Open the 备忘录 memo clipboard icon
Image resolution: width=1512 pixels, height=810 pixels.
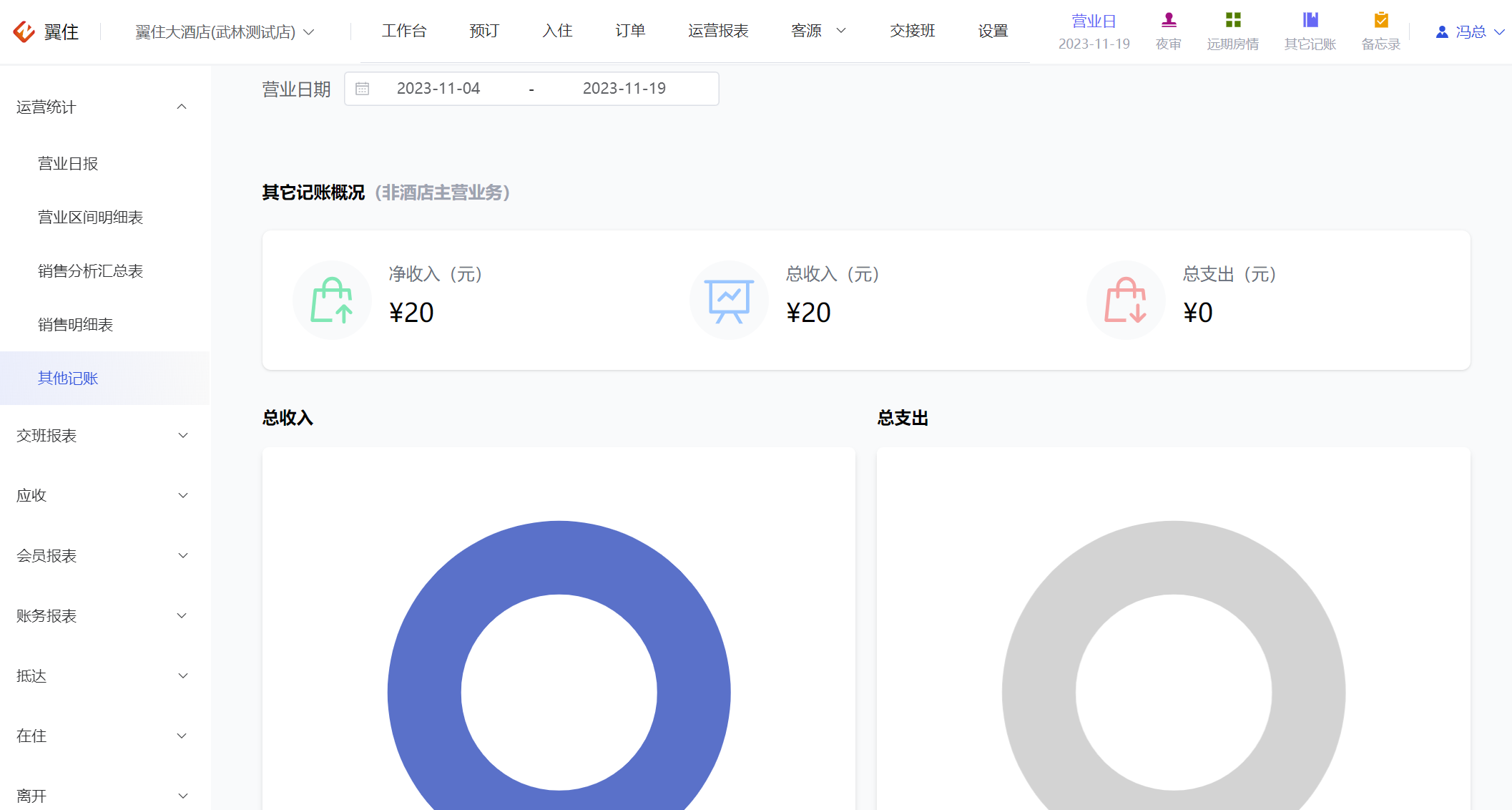[1381, 20]
